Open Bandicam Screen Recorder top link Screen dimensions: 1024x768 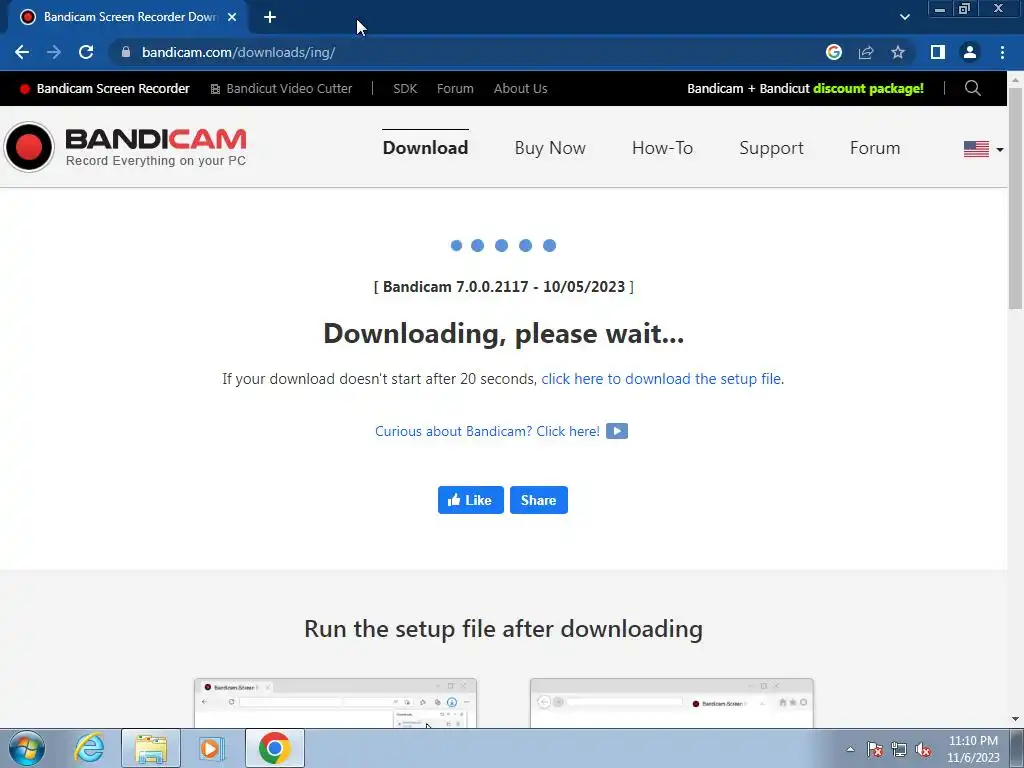coord(105,88)
